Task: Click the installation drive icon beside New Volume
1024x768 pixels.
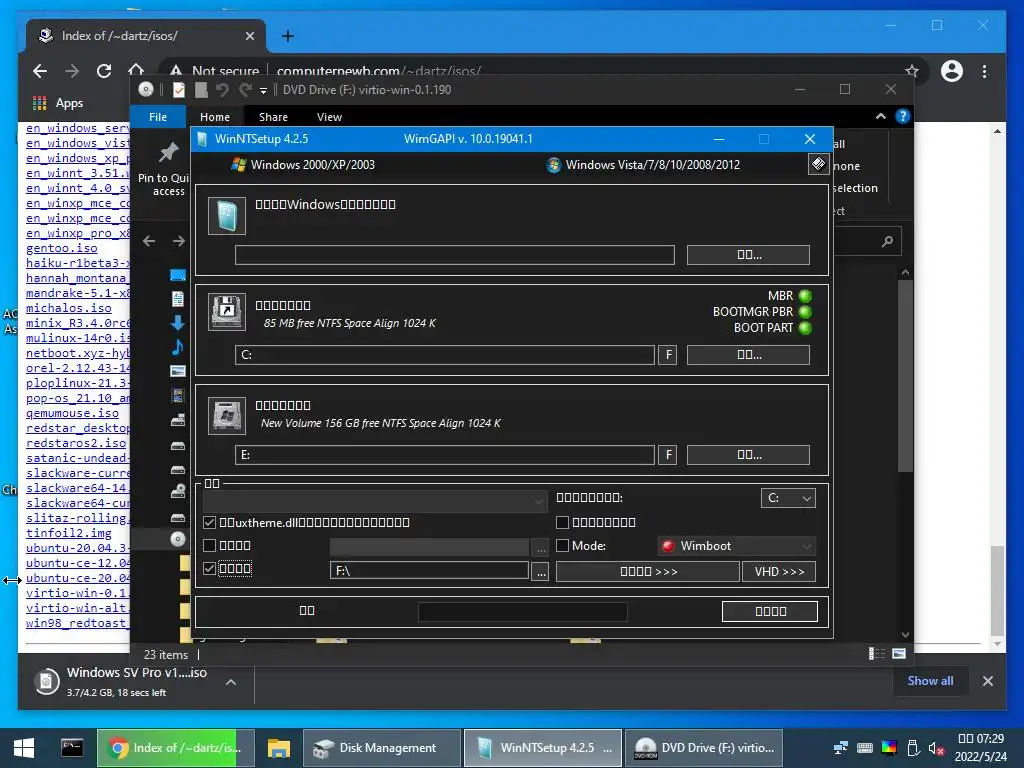Action: coord(227,415)
